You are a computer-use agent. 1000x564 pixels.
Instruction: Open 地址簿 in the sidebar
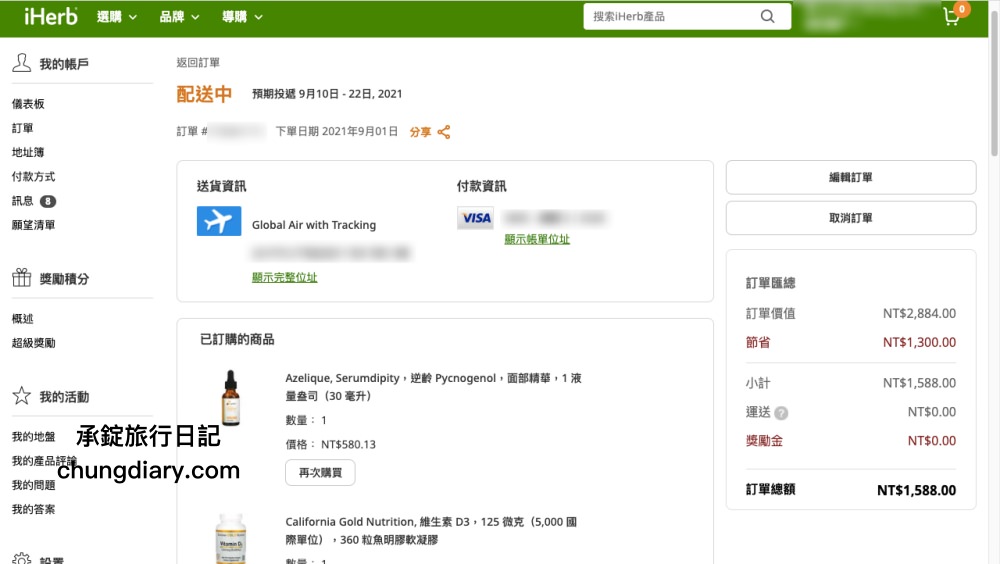[x=28, y=152]
